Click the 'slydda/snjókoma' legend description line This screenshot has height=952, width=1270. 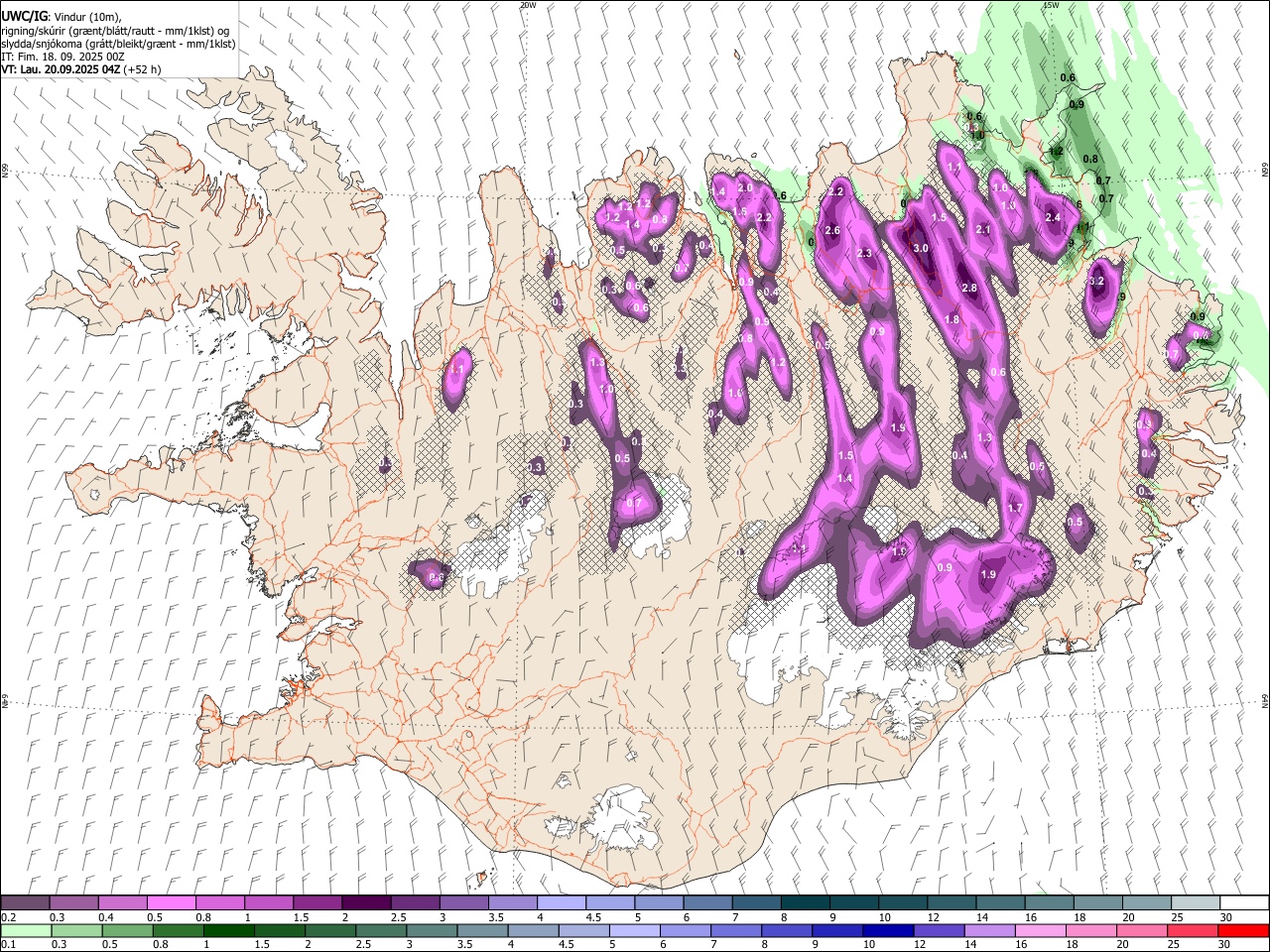[x=118, y=44]
